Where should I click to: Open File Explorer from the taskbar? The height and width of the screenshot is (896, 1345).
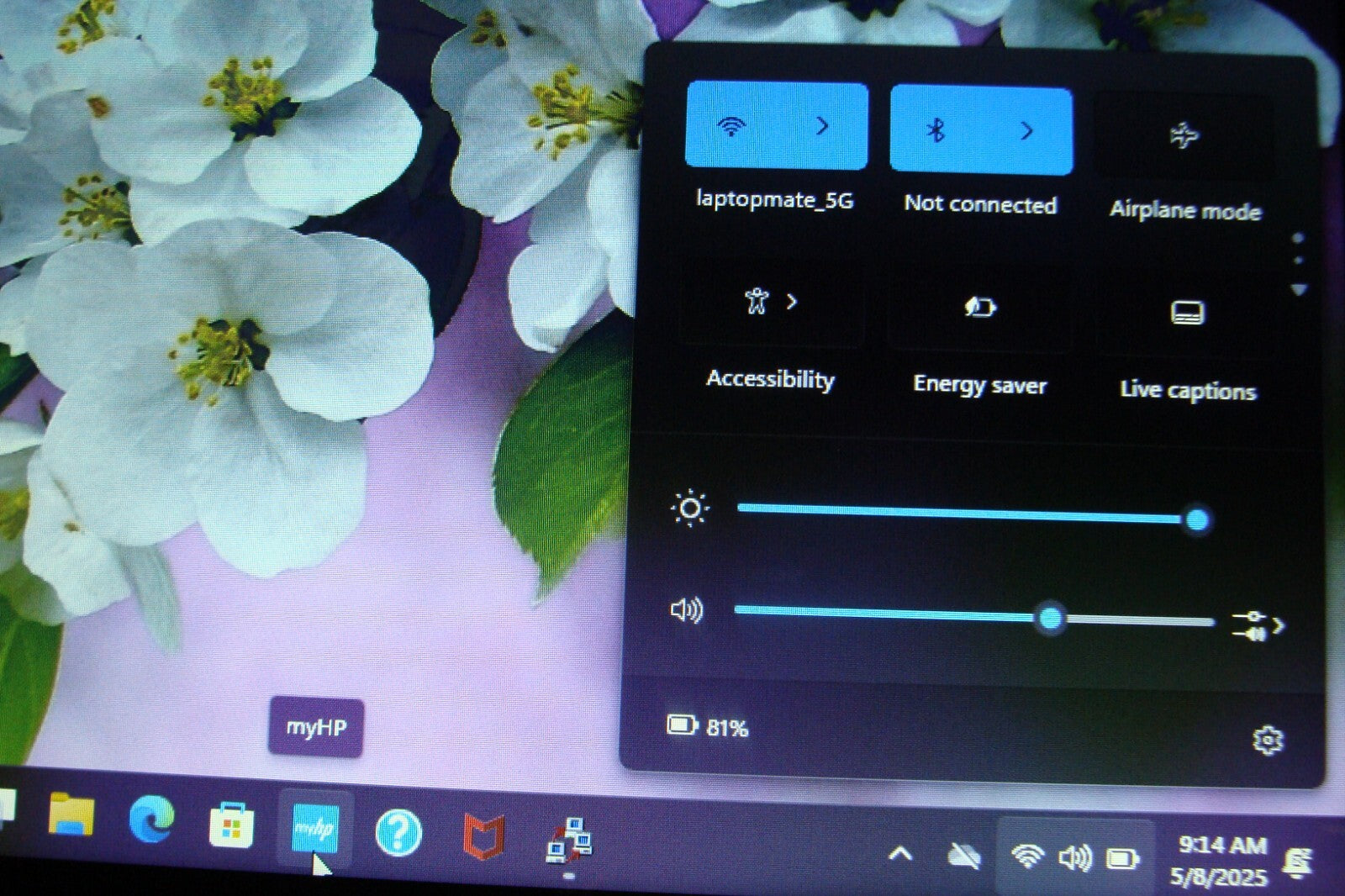[71, 815]
